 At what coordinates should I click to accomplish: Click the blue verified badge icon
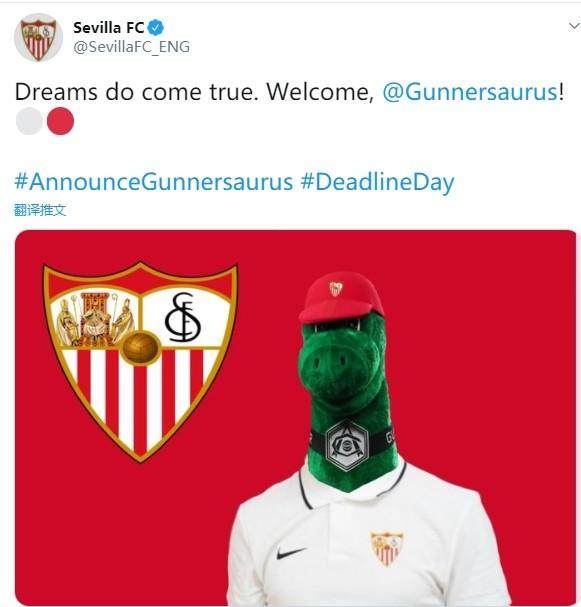click(156, 28)
